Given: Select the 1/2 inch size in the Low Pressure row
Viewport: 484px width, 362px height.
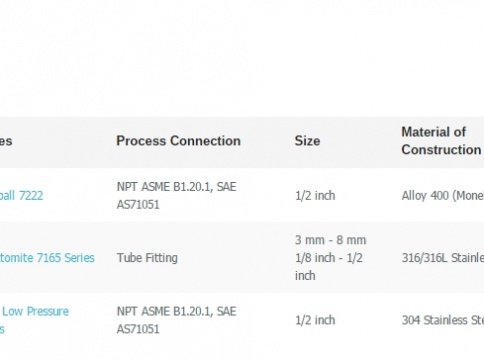Looking at the screenshot, I should coord(315,320).
